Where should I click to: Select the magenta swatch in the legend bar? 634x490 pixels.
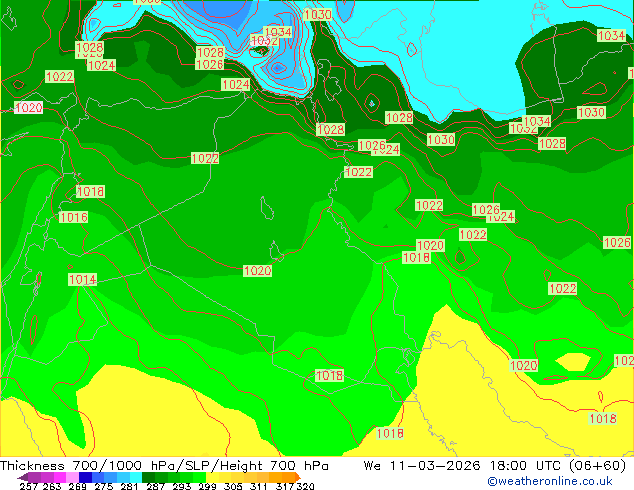coord(60,477)
